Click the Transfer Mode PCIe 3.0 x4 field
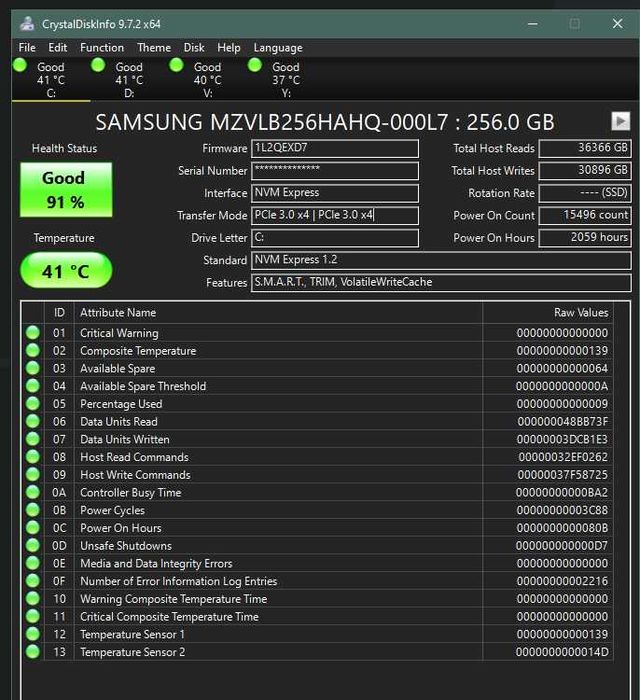The image size is (640, 700). pyautogui.click(x=335, y=215)
